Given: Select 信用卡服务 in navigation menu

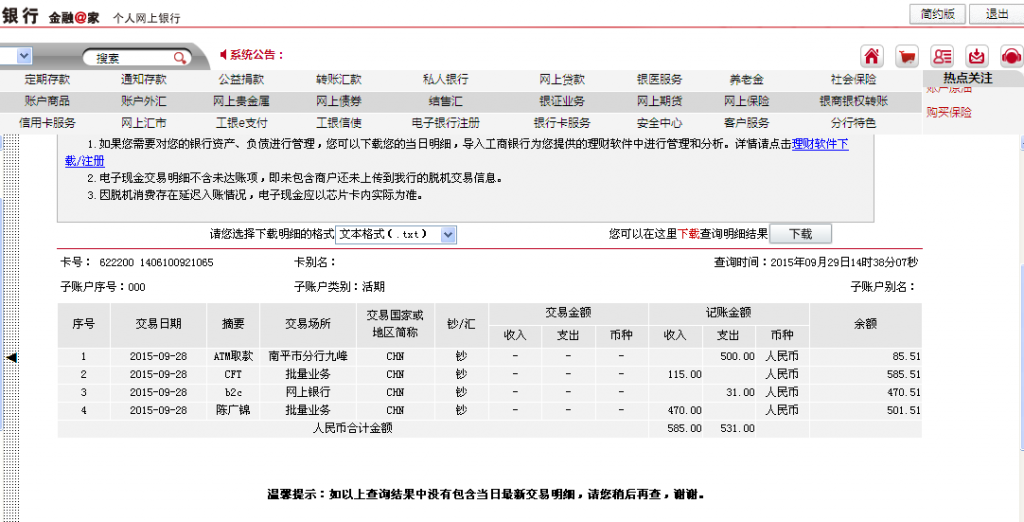Looking at the screenshot, I should [47, 123].
